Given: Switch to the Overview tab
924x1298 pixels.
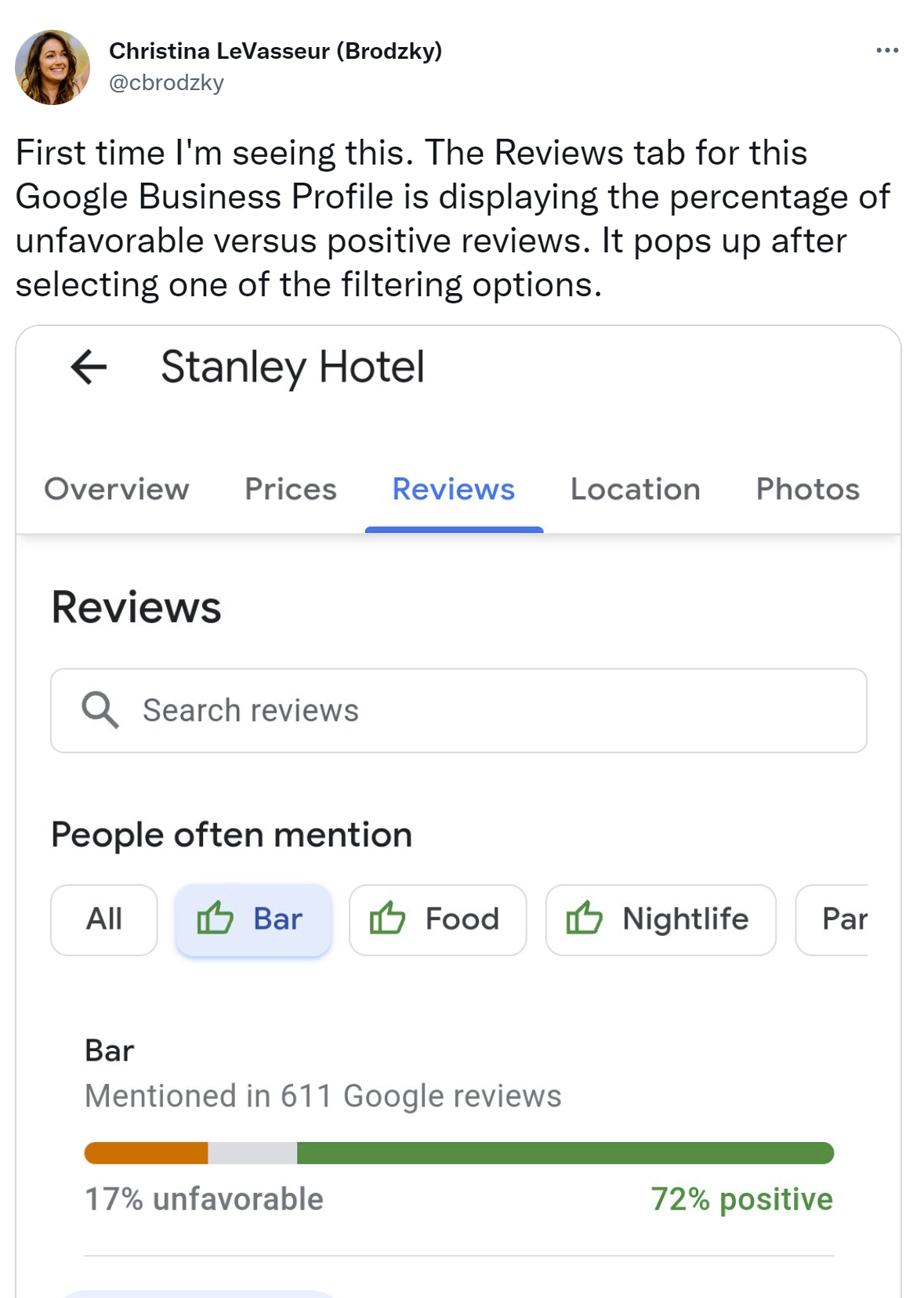Looking at the screenshot, I should click(x=117, y=489).
